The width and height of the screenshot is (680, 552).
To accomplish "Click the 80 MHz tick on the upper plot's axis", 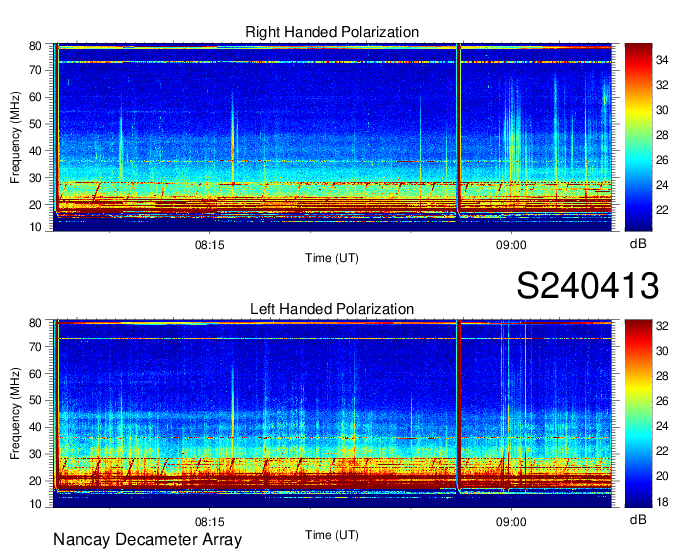I will [x=36, y=46].
